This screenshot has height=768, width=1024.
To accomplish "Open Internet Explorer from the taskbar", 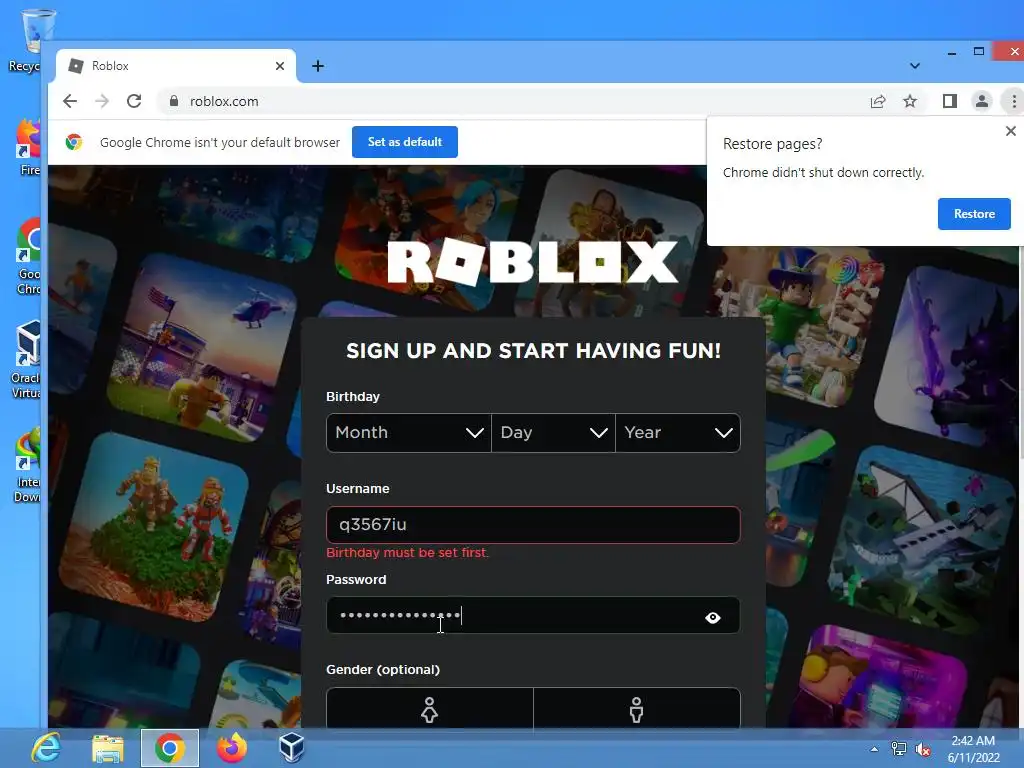I will [x=46, y=748].
